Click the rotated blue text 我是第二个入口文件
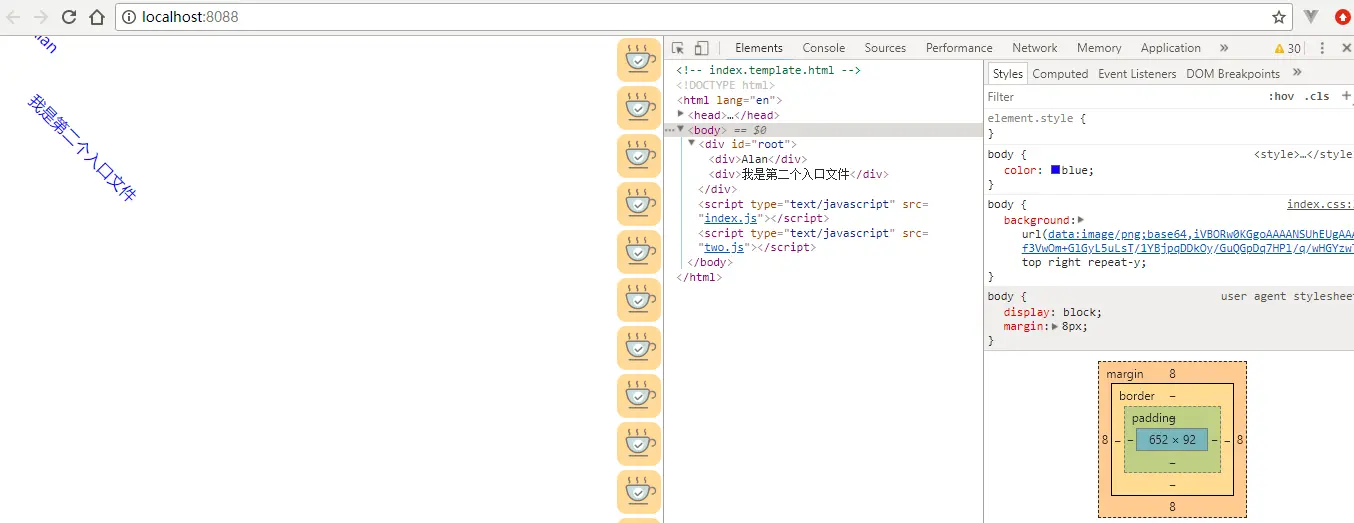The width and height of the screenshot is (1354, 523). [x=81, y=148]
